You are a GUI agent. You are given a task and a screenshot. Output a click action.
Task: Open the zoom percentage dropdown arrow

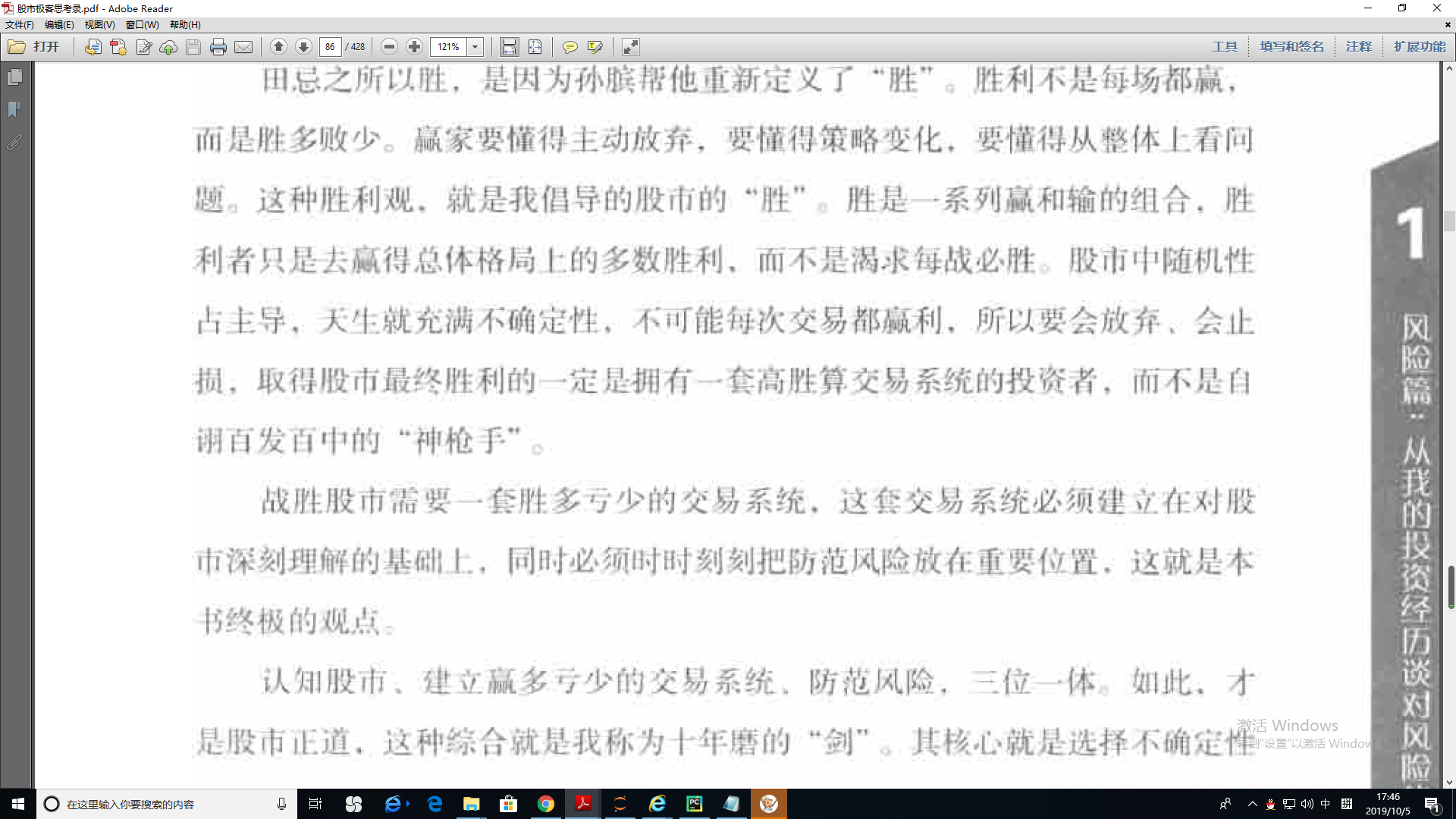click(x=475, y=47)
